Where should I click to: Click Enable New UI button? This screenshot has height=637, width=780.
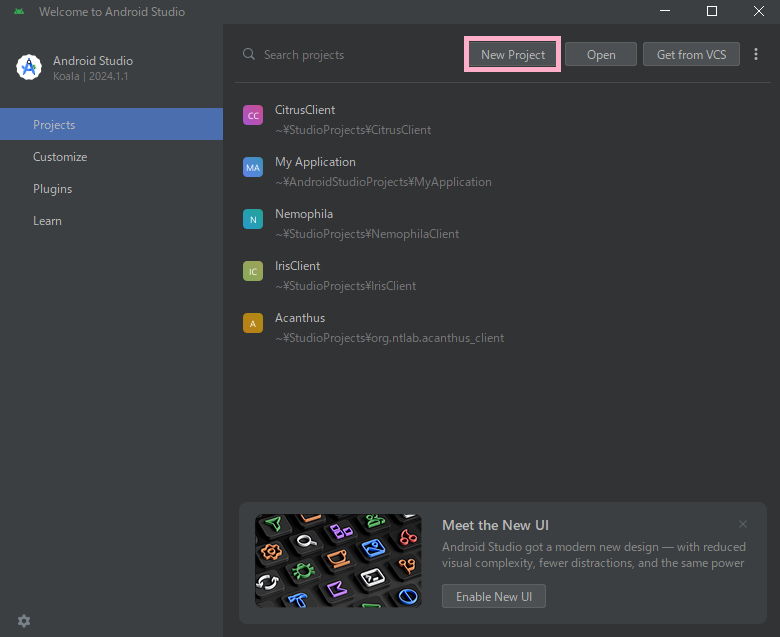point(493,596)
